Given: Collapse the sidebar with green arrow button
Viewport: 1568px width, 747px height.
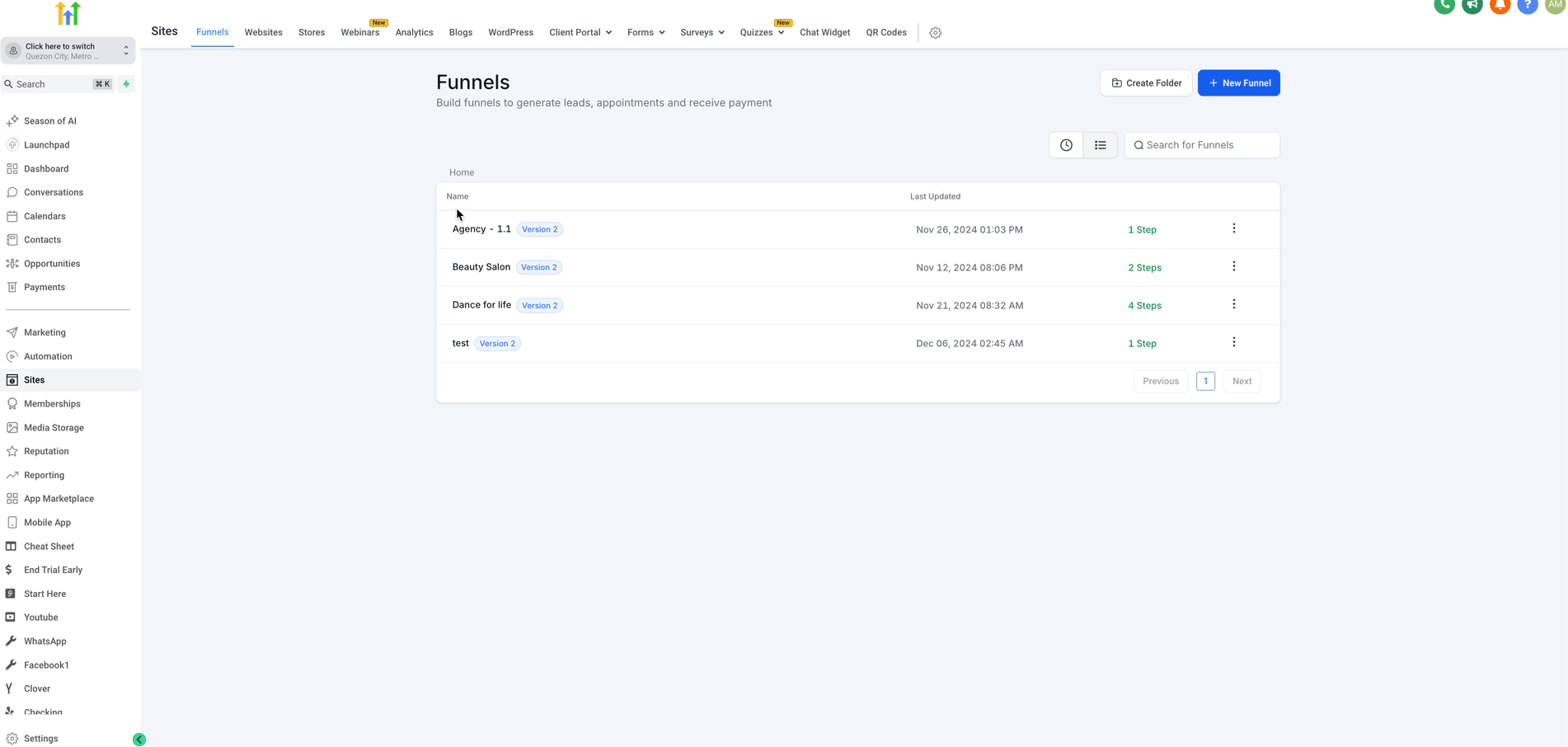Looking at the screenshot, I should 139,740.
